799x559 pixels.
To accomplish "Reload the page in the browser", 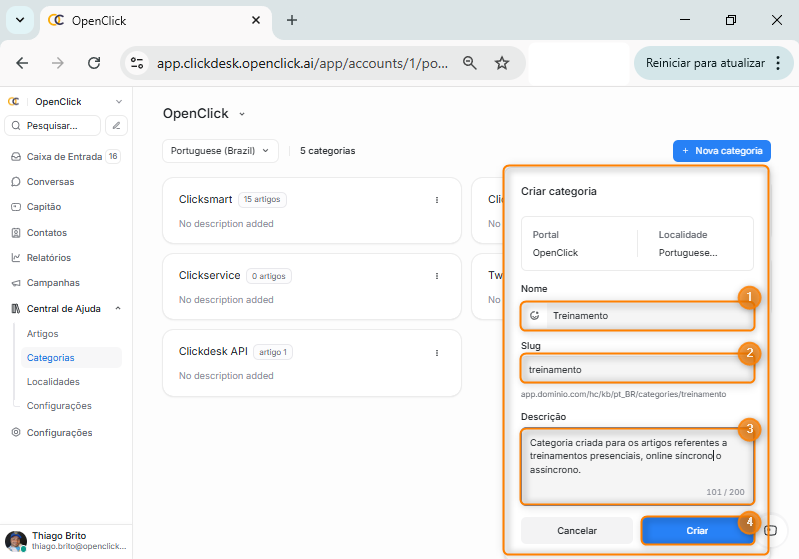I will click(94, 63).
